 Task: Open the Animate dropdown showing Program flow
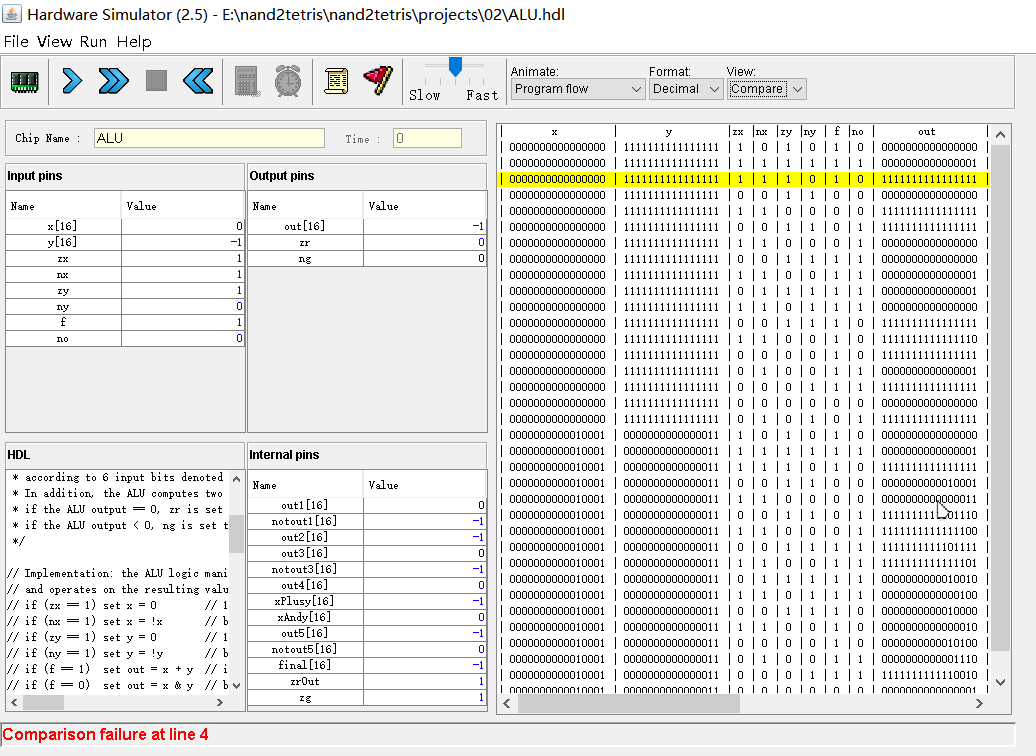coord(578,89)
